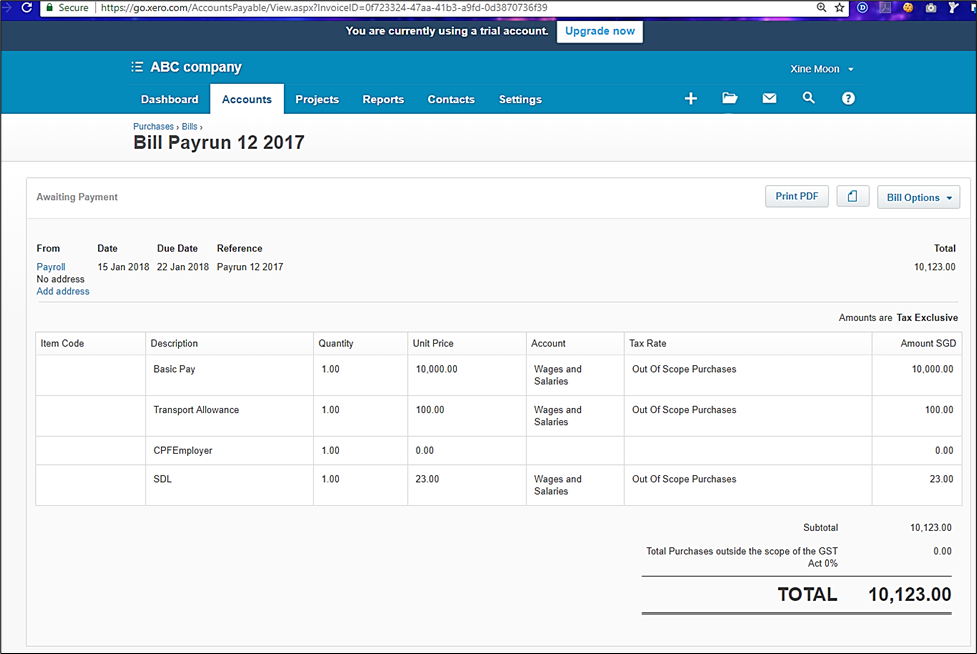
Task: Click the Xero search magnifier icon
Action: [x=808, y=98]
